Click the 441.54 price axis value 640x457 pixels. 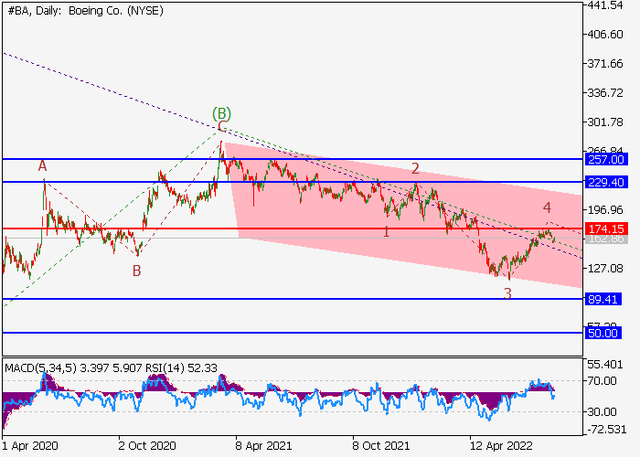click(605, 6)
